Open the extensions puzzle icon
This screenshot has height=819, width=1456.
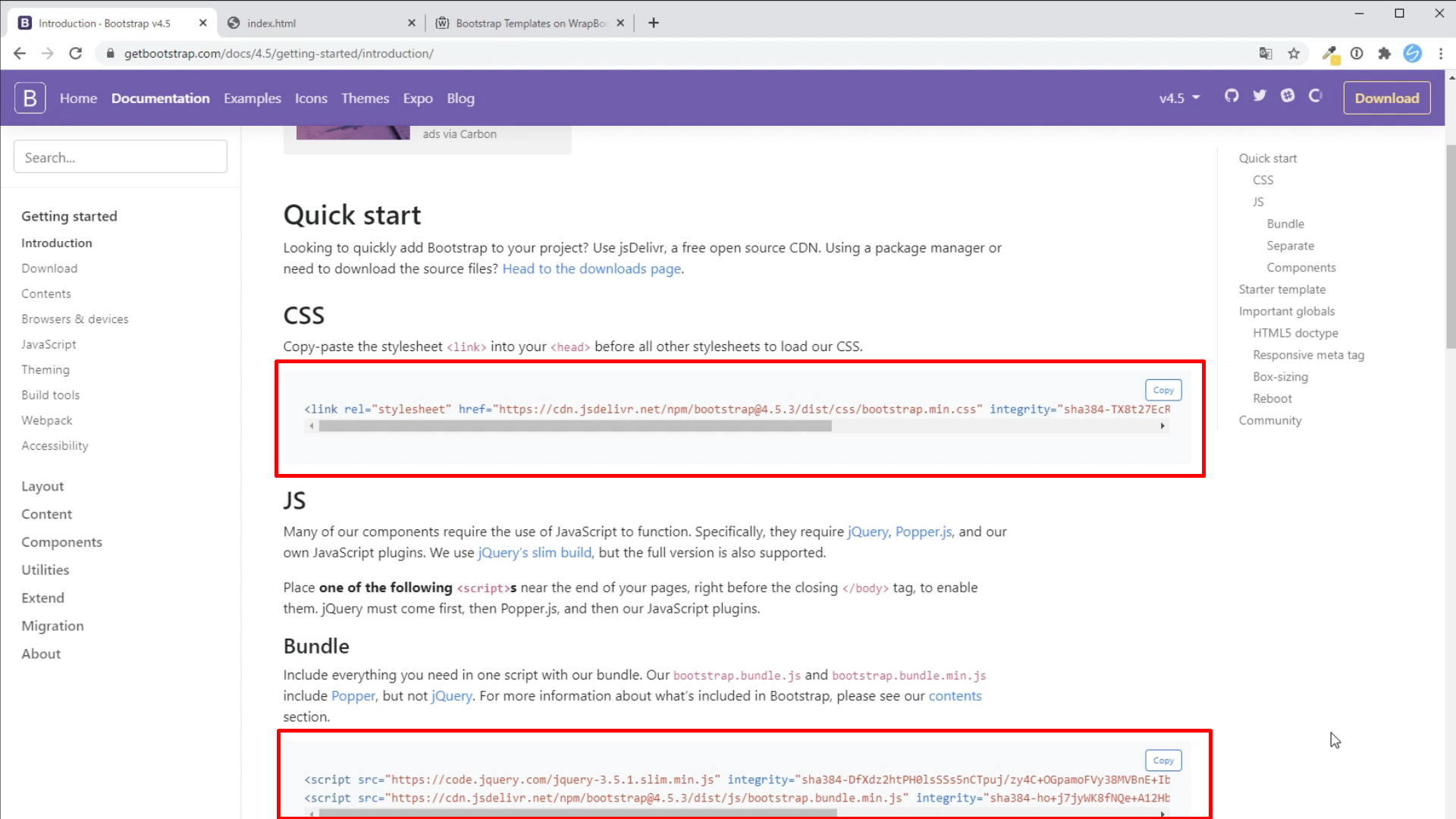pyautogui.click(x=1385, y=53)
